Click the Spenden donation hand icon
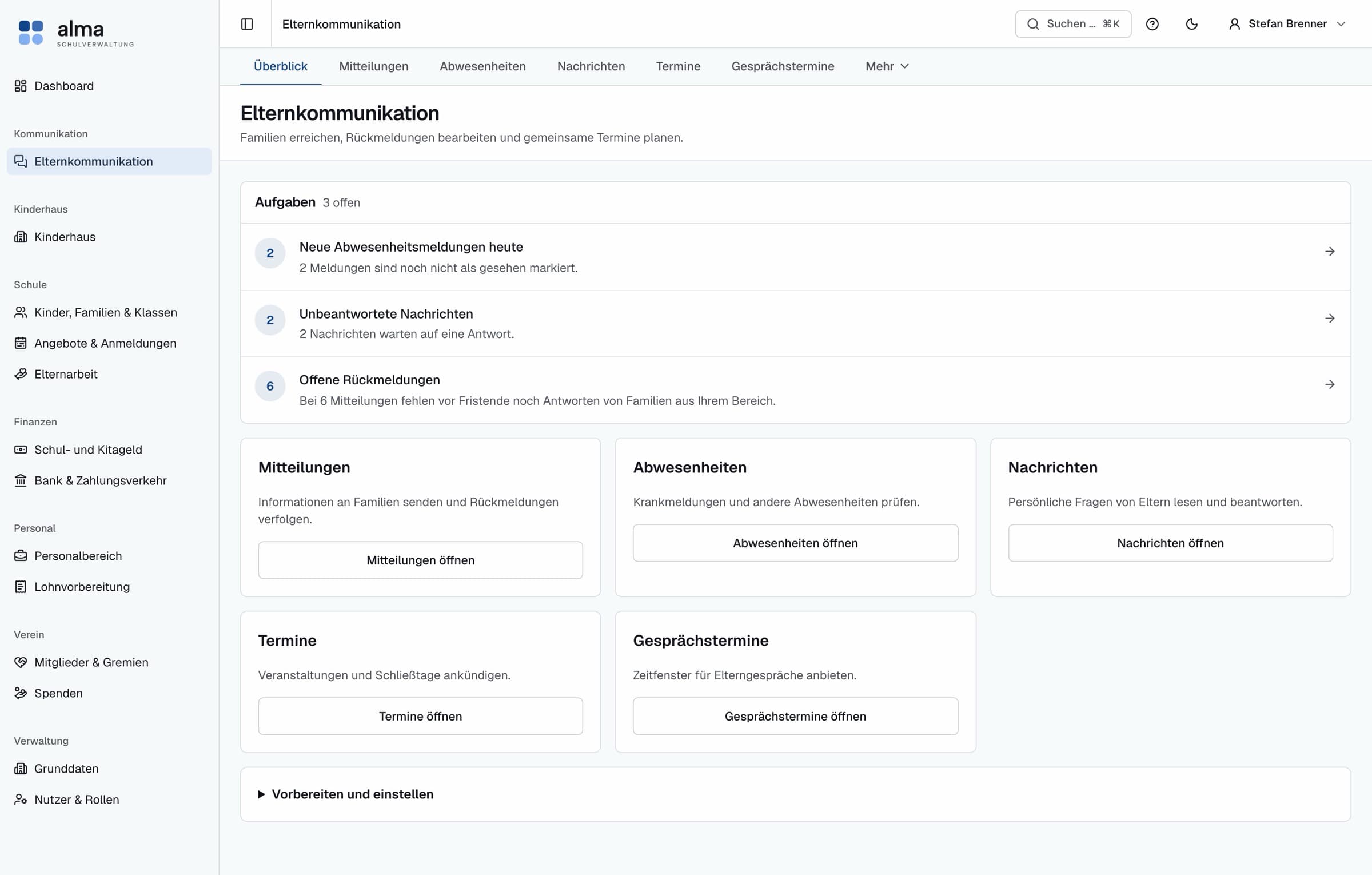Screen dimensions: 1372x875 point(21,693)
